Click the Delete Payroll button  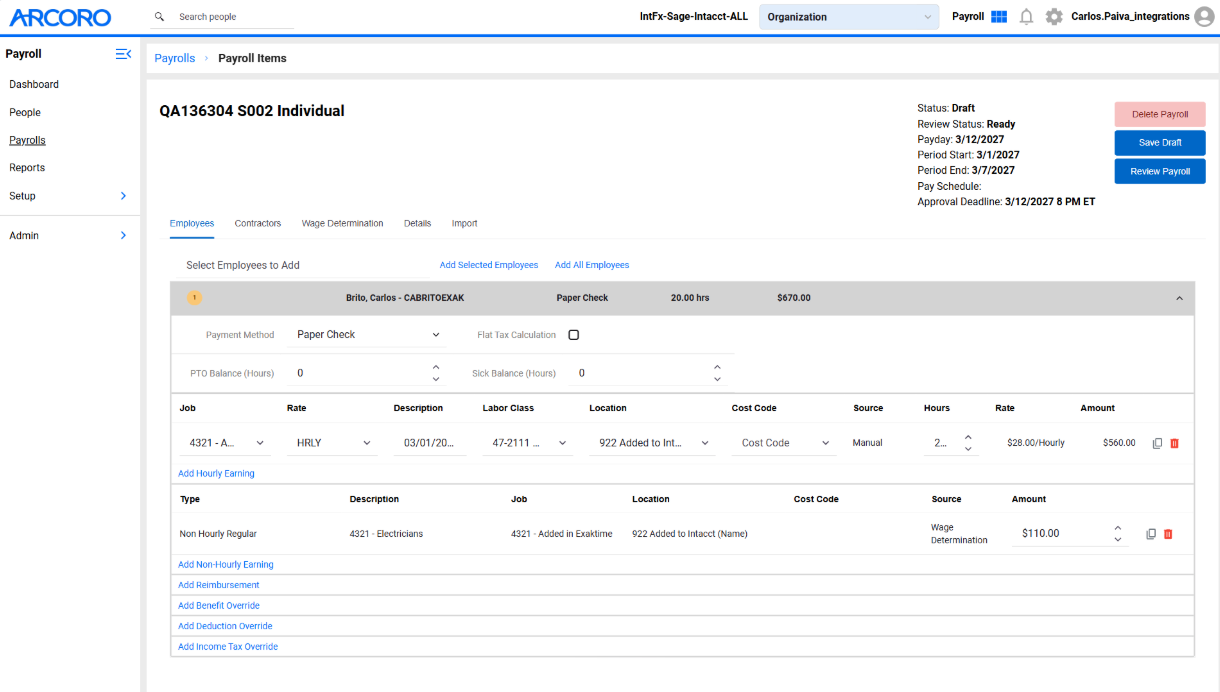pos(1160,114)
